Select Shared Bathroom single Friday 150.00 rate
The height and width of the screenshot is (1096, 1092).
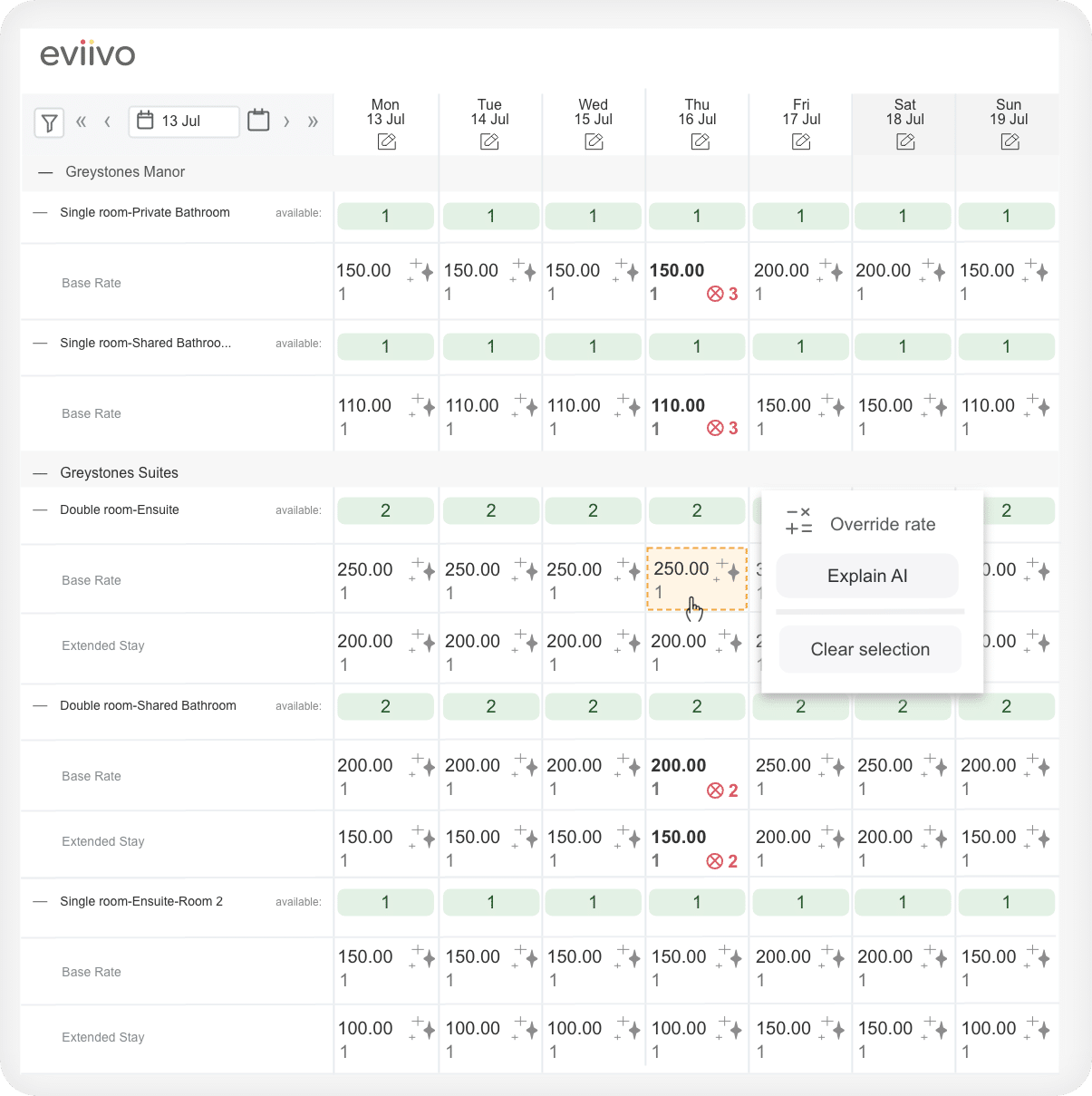pos(783,405)
